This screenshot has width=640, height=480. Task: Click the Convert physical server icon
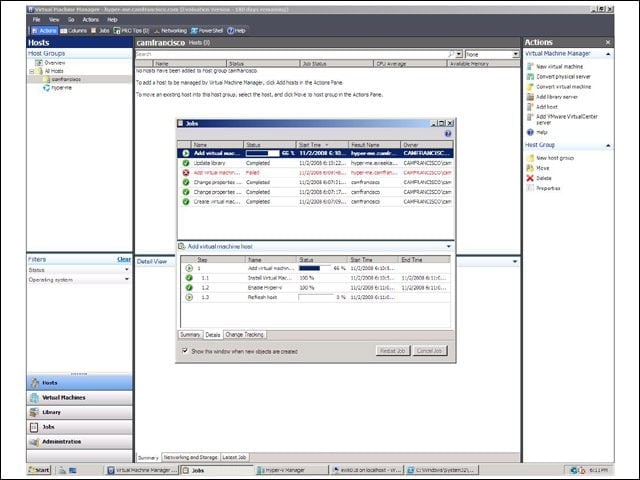tap(530, 76)
